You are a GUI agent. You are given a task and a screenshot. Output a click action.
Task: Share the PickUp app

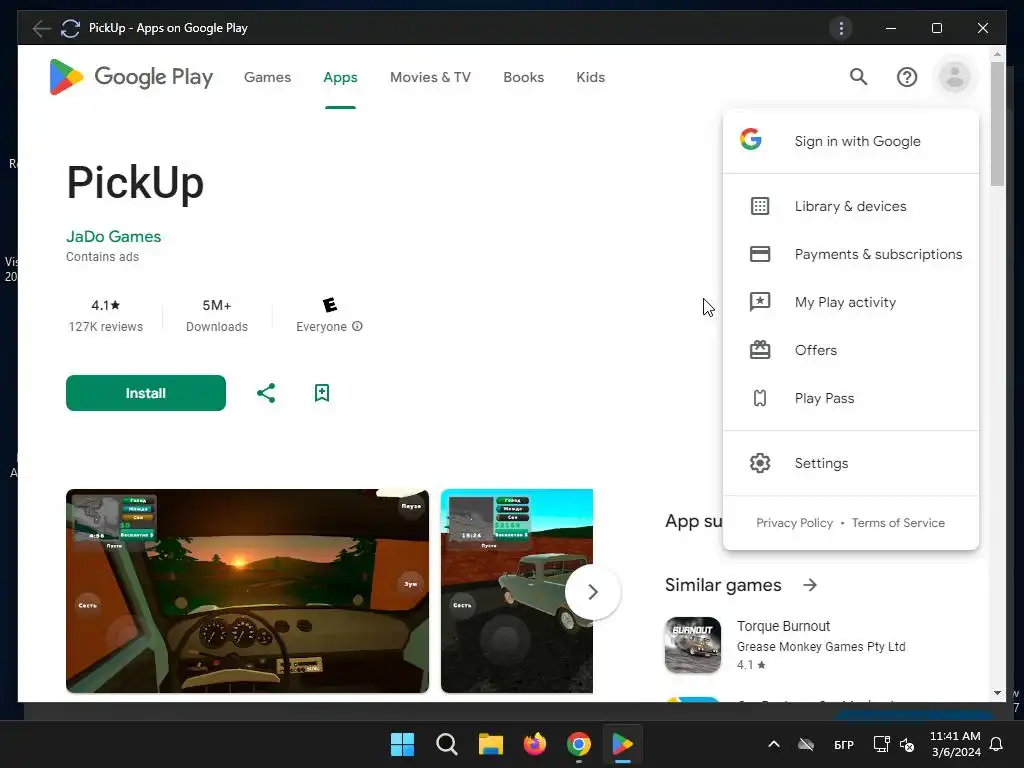266,392
